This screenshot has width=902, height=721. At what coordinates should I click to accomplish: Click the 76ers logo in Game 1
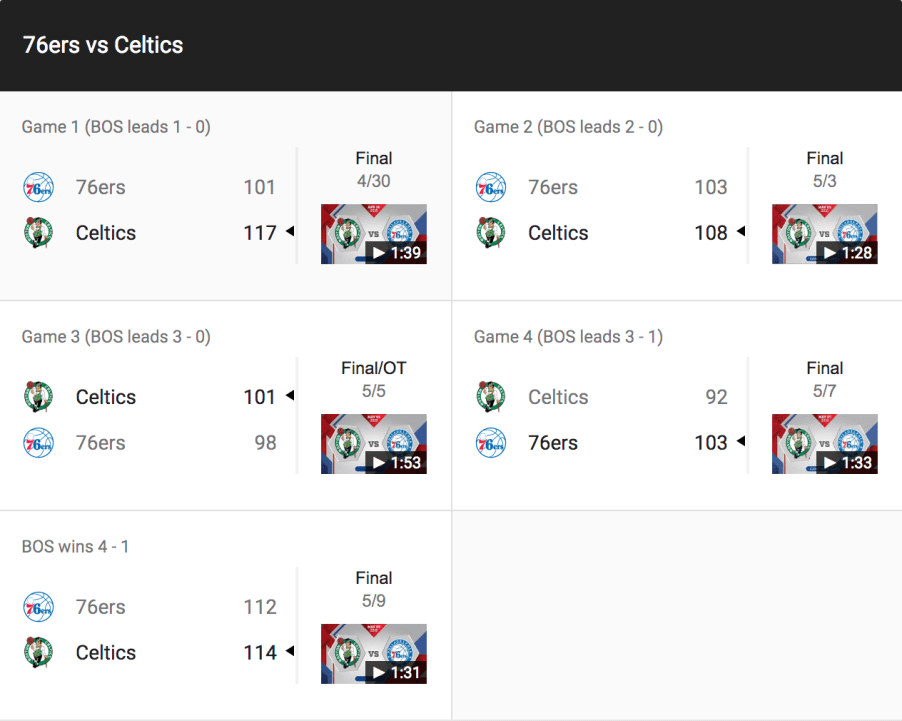(x=38, y=187)
